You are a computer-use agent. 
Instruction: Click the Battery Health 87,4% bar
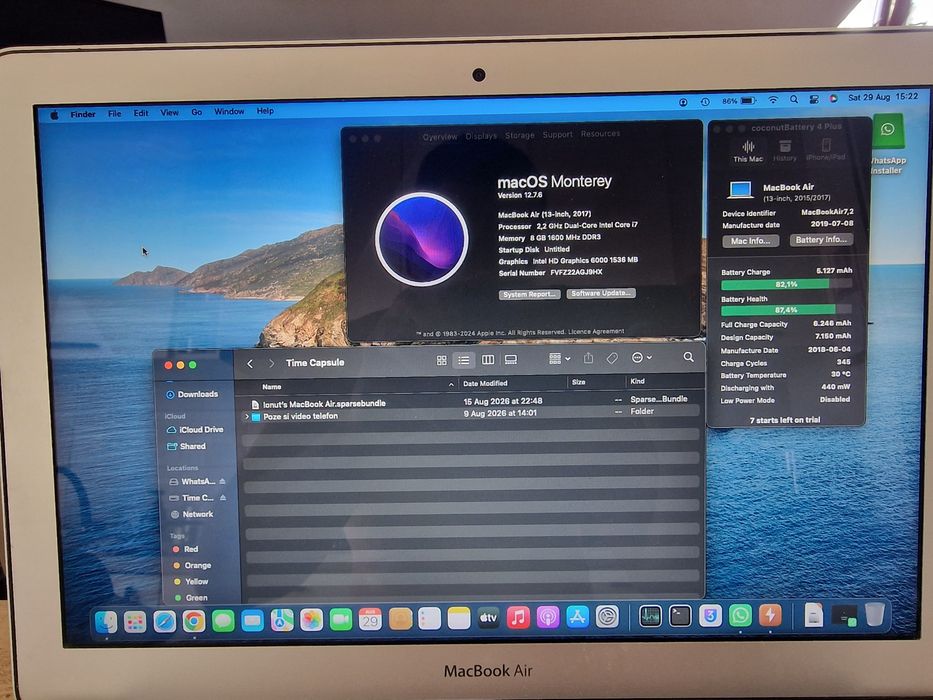tap(786, 310)
